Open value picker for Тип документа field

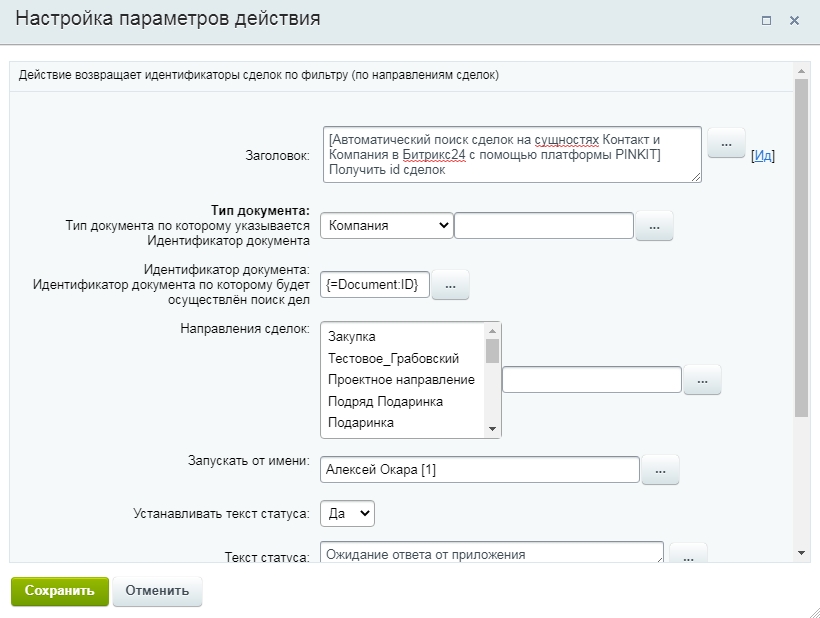coord(654,226)
